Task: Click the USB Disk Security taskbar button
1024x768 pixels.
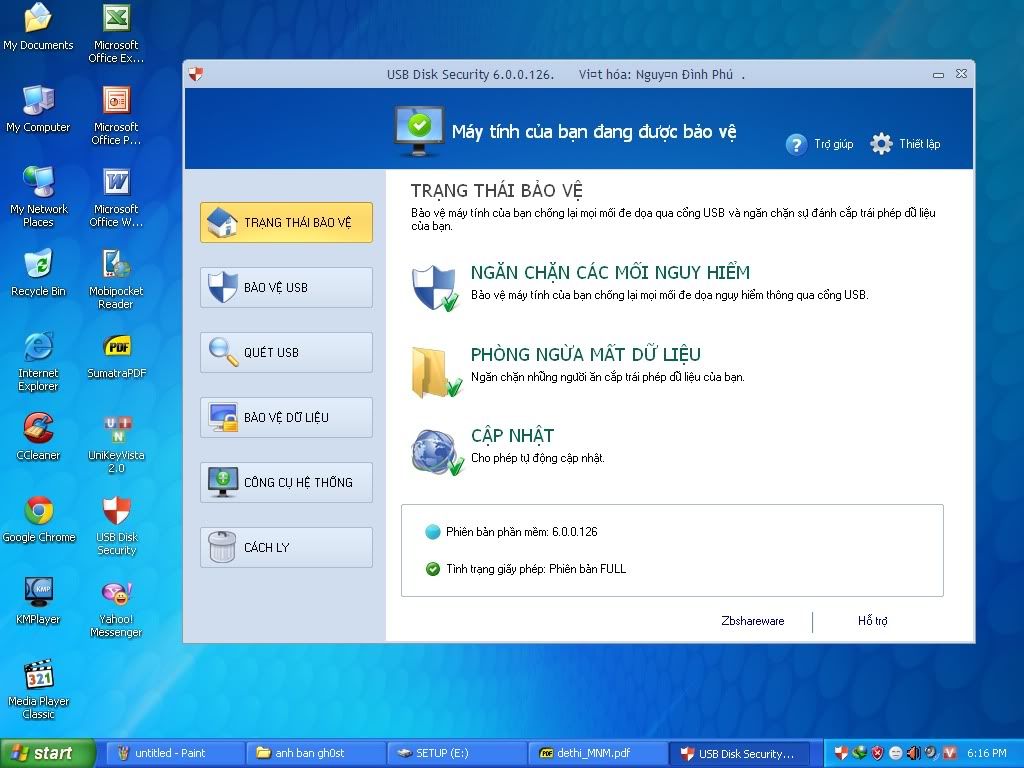Action: [x=740, y=753]
